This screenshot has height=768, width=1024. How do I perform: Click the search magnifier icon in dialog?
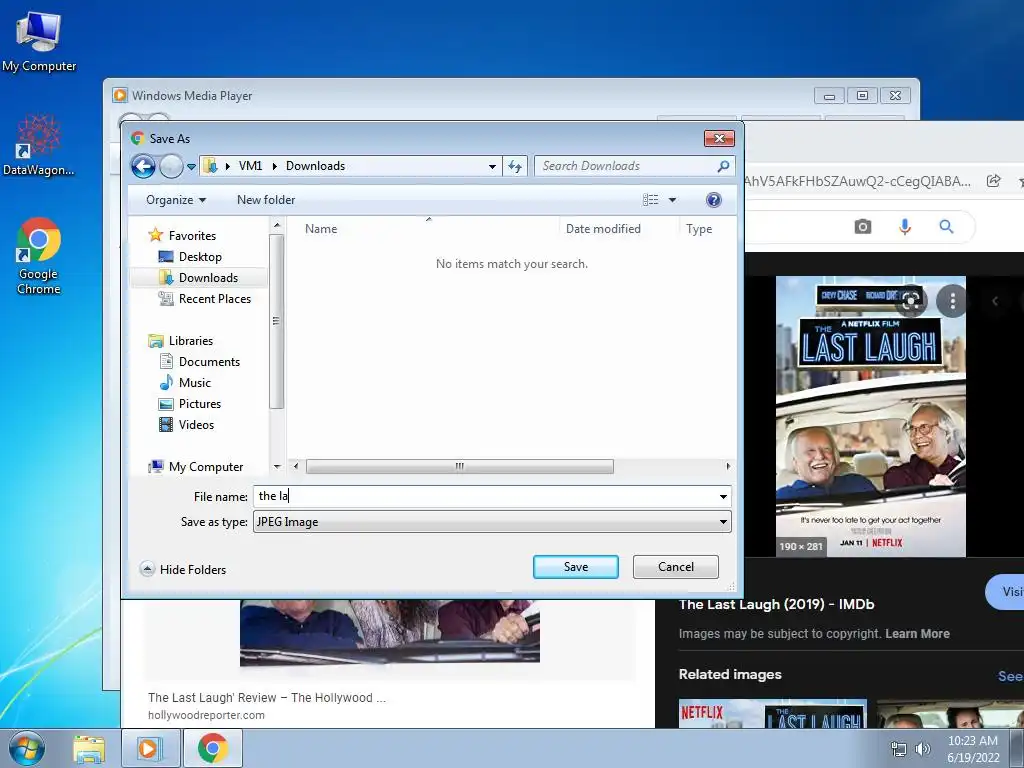[723, 167]
